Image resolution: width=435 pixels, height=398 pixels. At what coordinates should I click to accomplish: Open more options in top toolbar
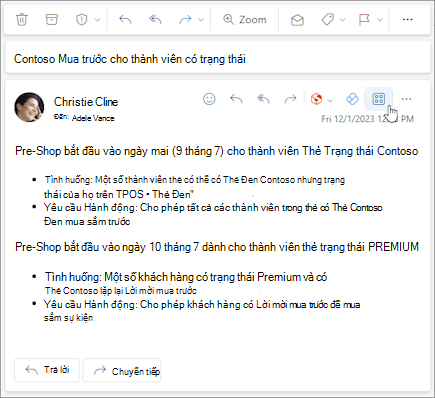tap(407, 20)
